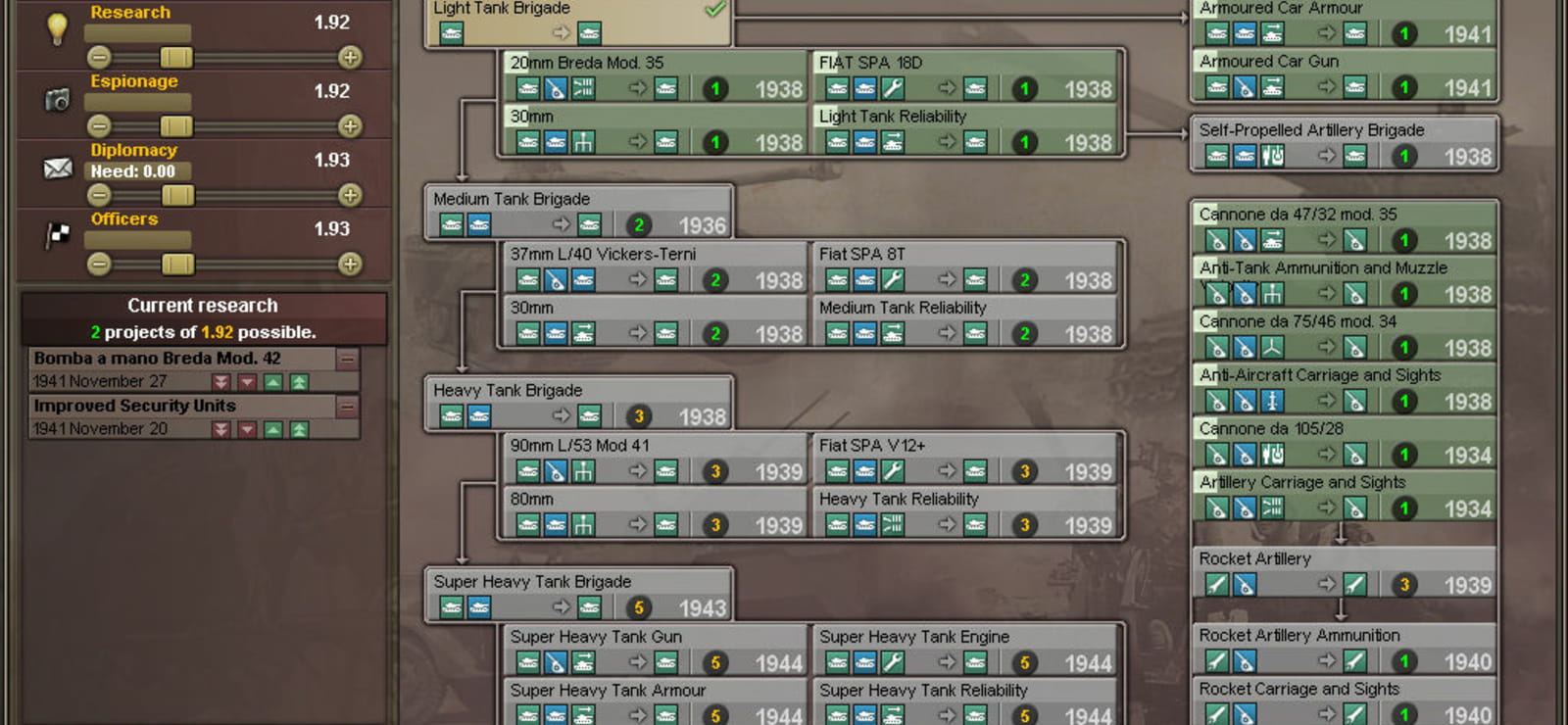Increase Research funding with plus button
Viewport: 1568px width, 725px height.
pyautogui.click(x=350, y=58)
